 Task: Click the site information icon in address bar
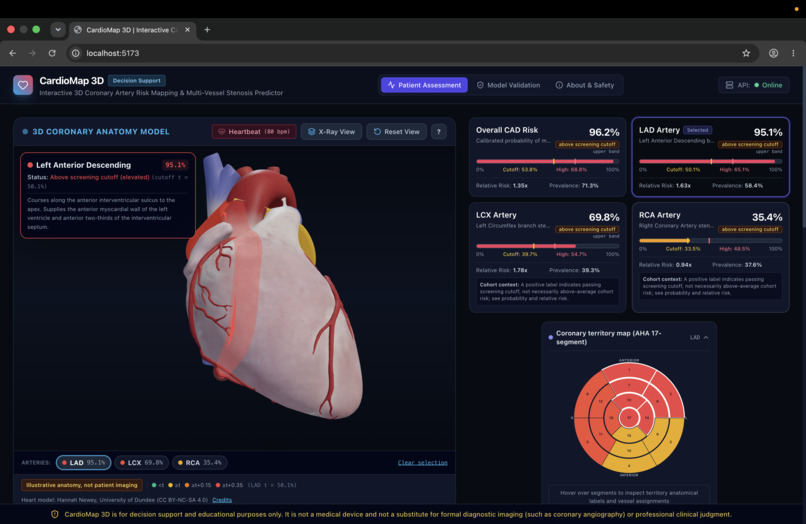(76, 53)
